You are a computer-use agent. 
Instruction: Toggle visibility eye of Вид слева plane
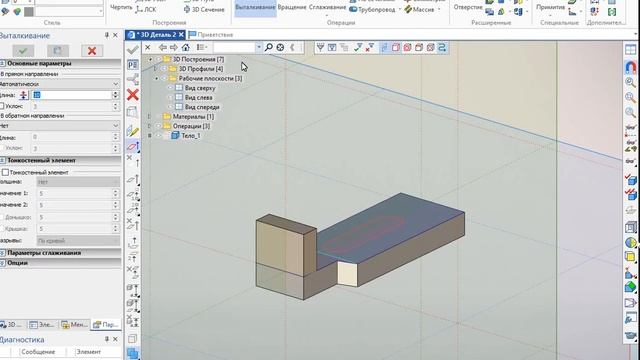(171, 97)
